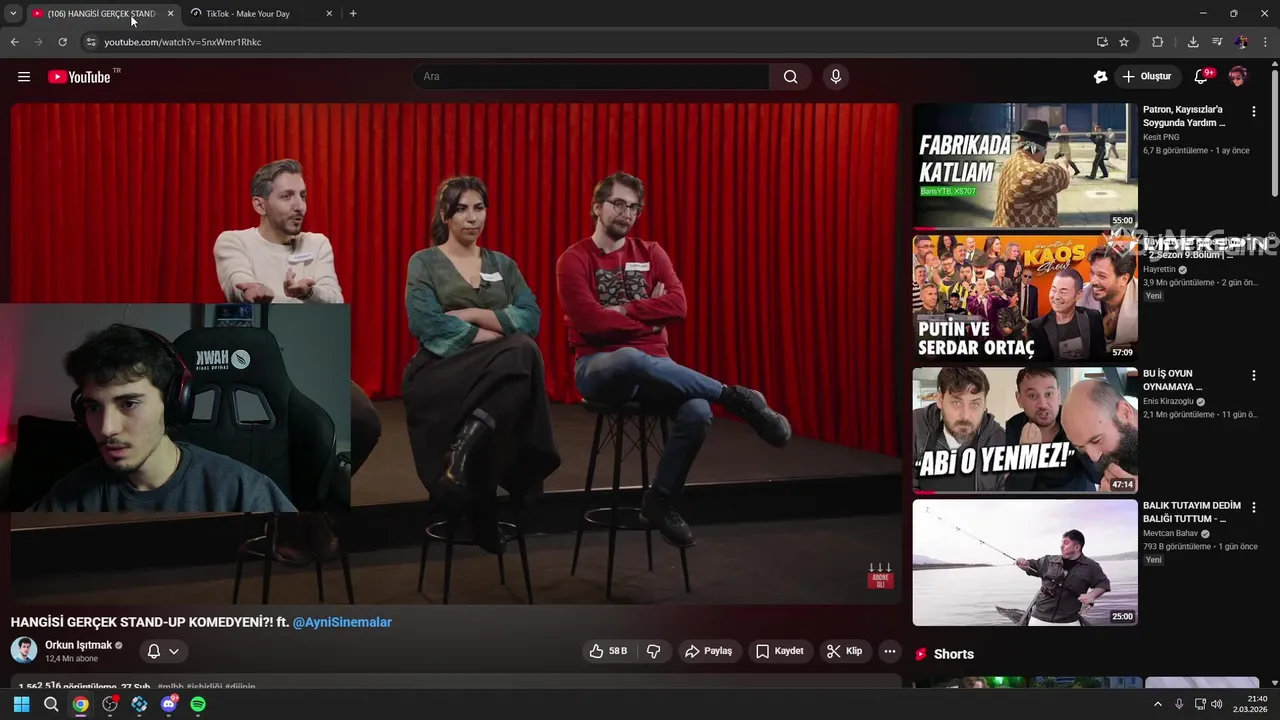The image size is (1280, 720).
Task: Share the video via Paylaş
Action: [x=709, y=651]
